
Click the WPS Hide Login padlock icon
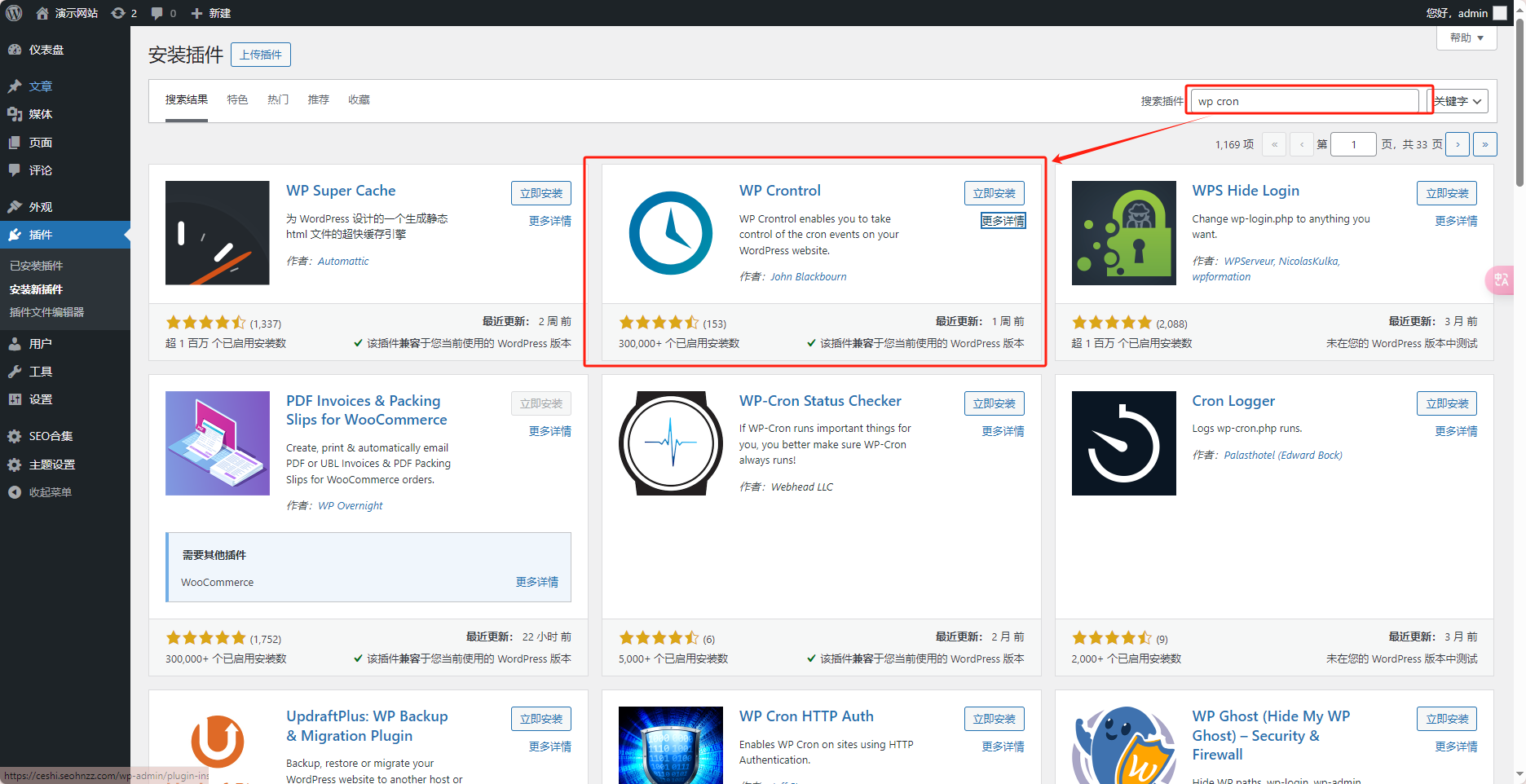pyautogui.click(x=1124, y=233)
